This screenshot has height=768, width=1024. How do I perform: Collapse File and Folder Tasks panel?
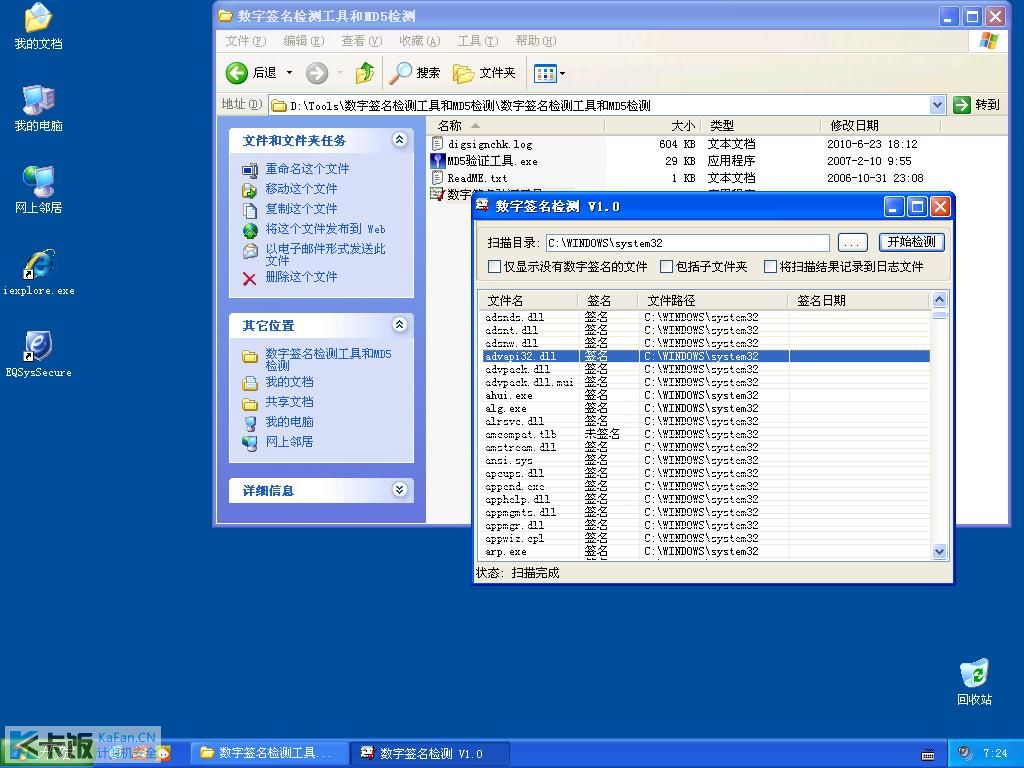[x=400, y=139]
